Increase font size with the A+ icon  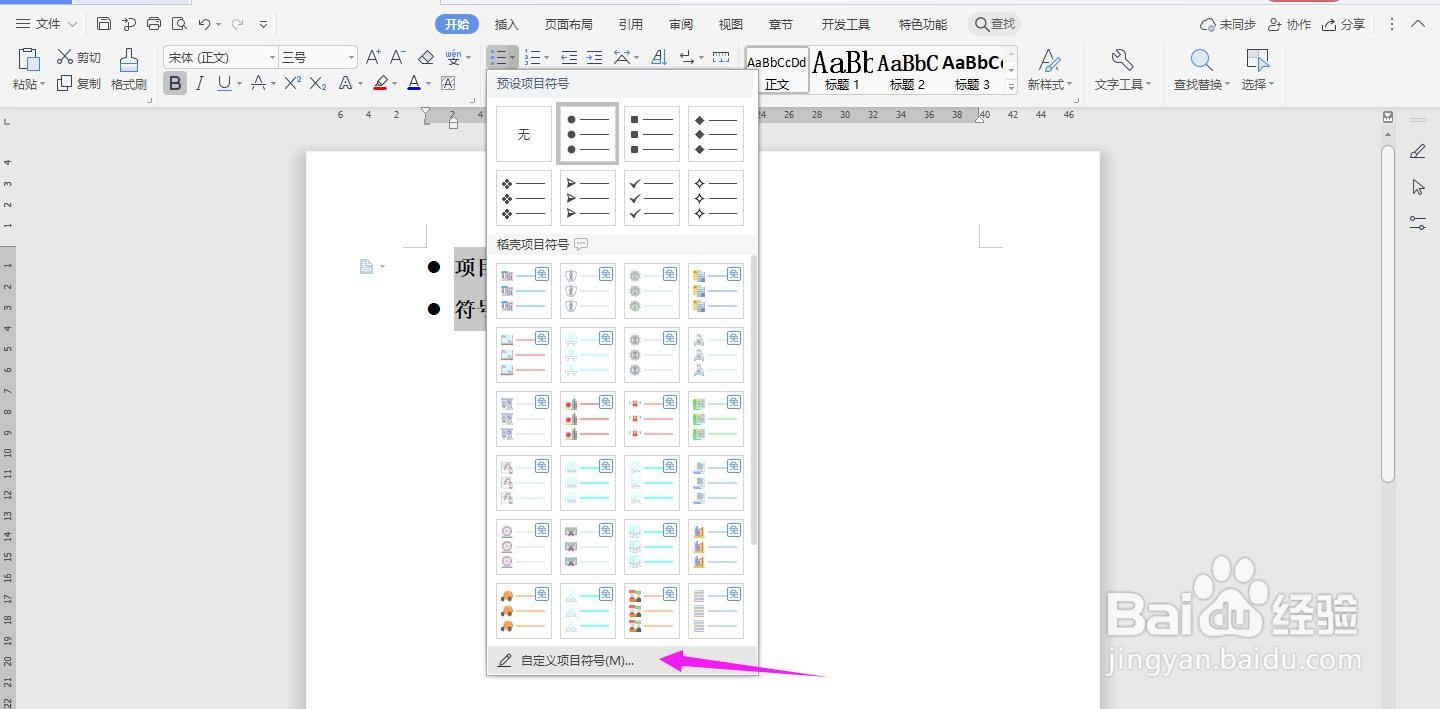tap(373, 57)
